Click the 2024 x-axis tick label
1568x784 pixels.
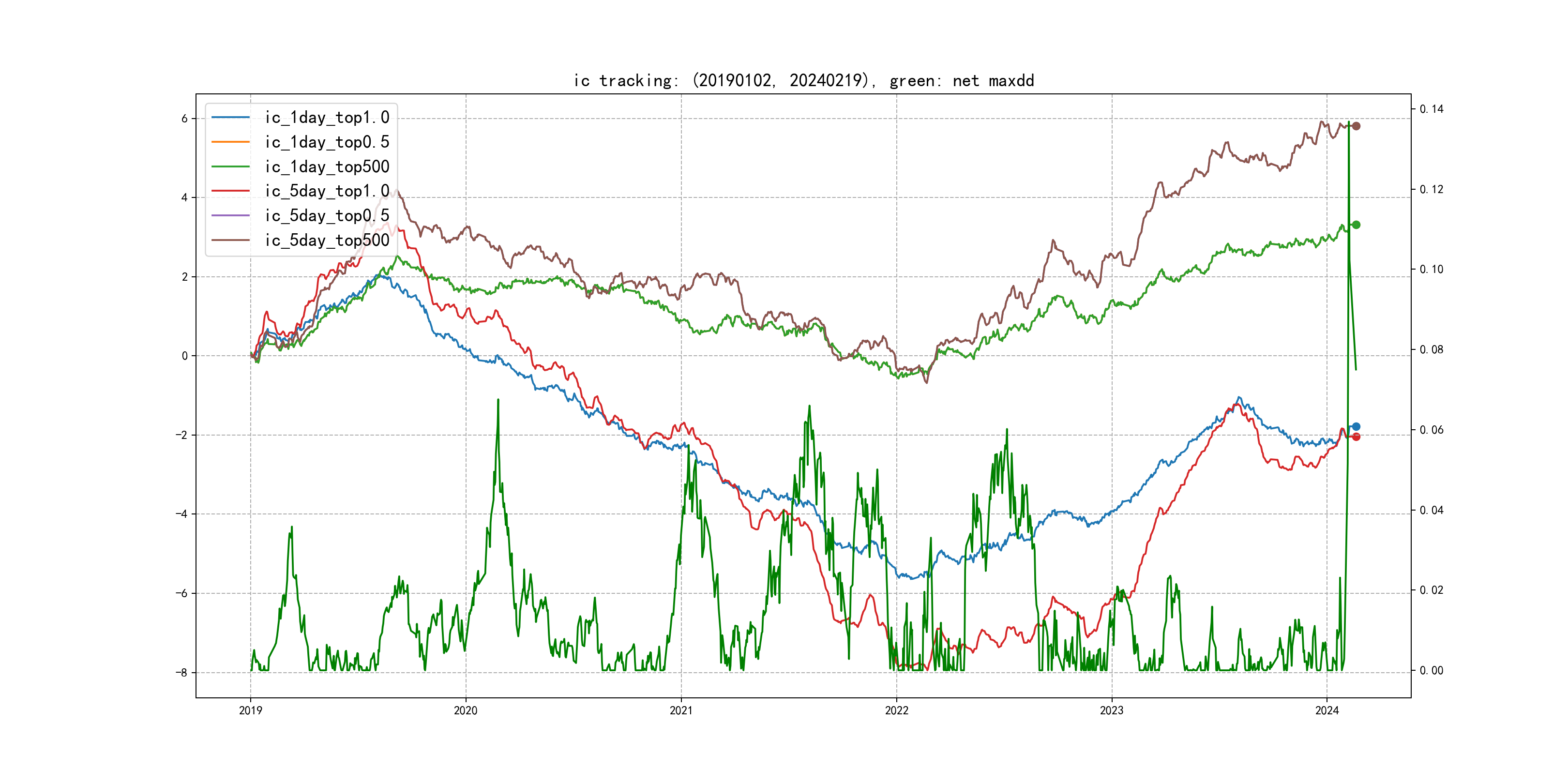click(x=1327, y=710)
